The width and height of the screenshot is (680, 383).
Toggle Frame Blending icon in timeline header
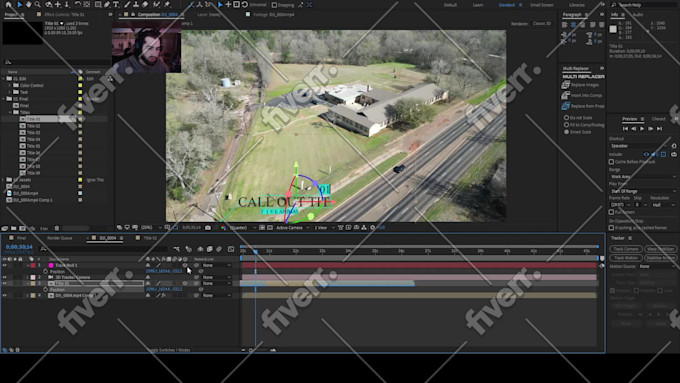click(x=209, y=249)
